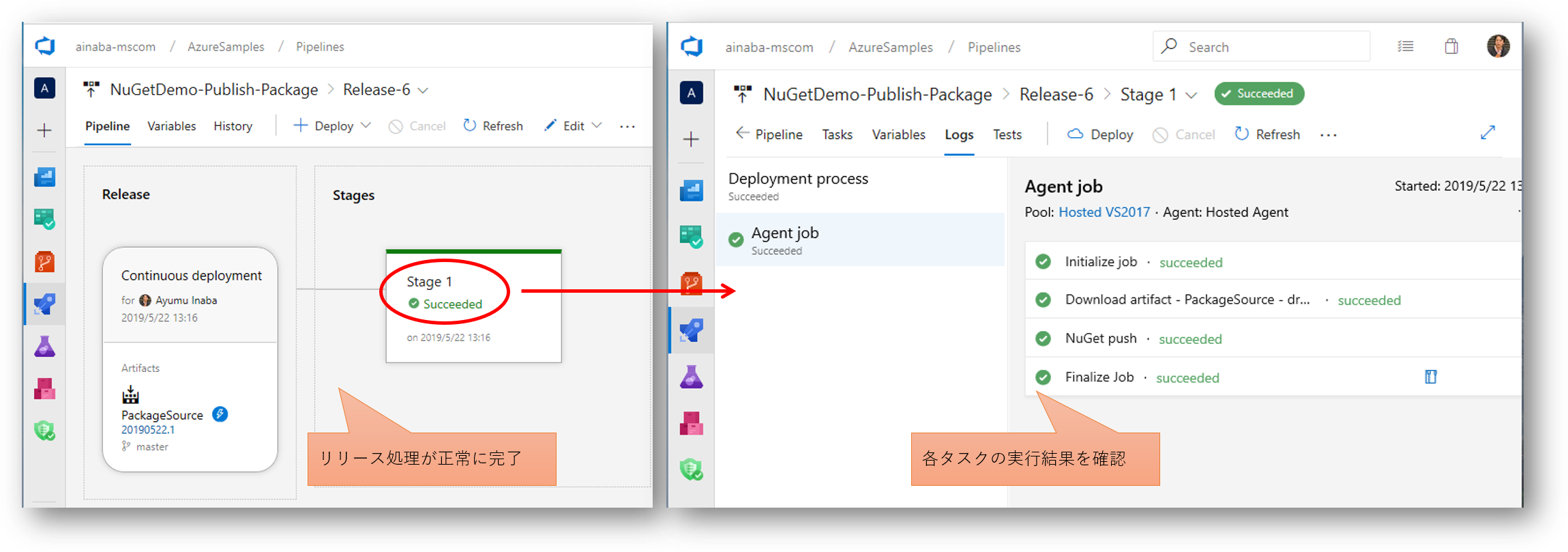Open the Edit dropdown in left window
The image size is (1568, 552).
pos(573,126)
